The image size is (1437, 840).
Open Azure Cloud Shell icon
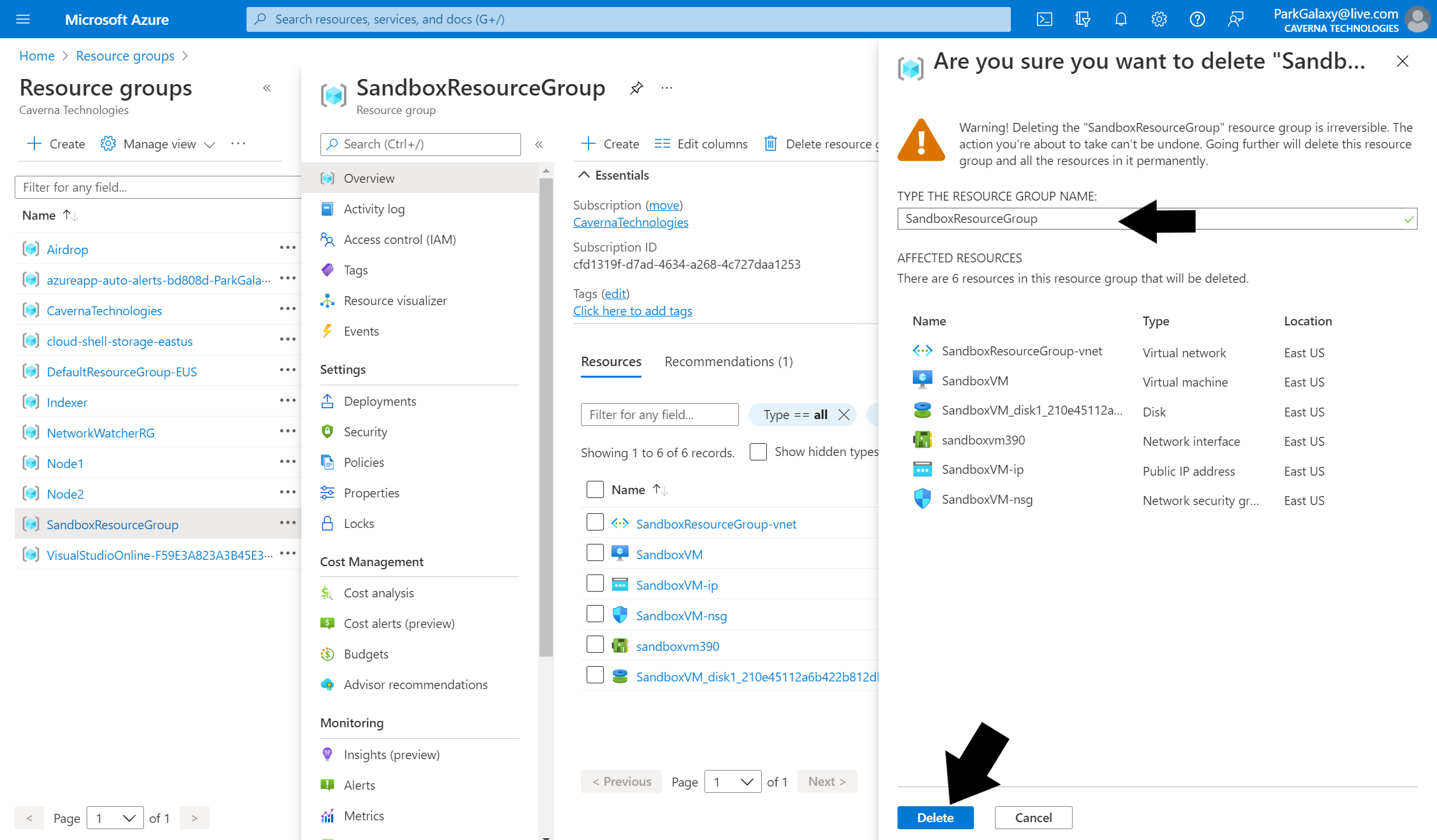pos(1045,19)
